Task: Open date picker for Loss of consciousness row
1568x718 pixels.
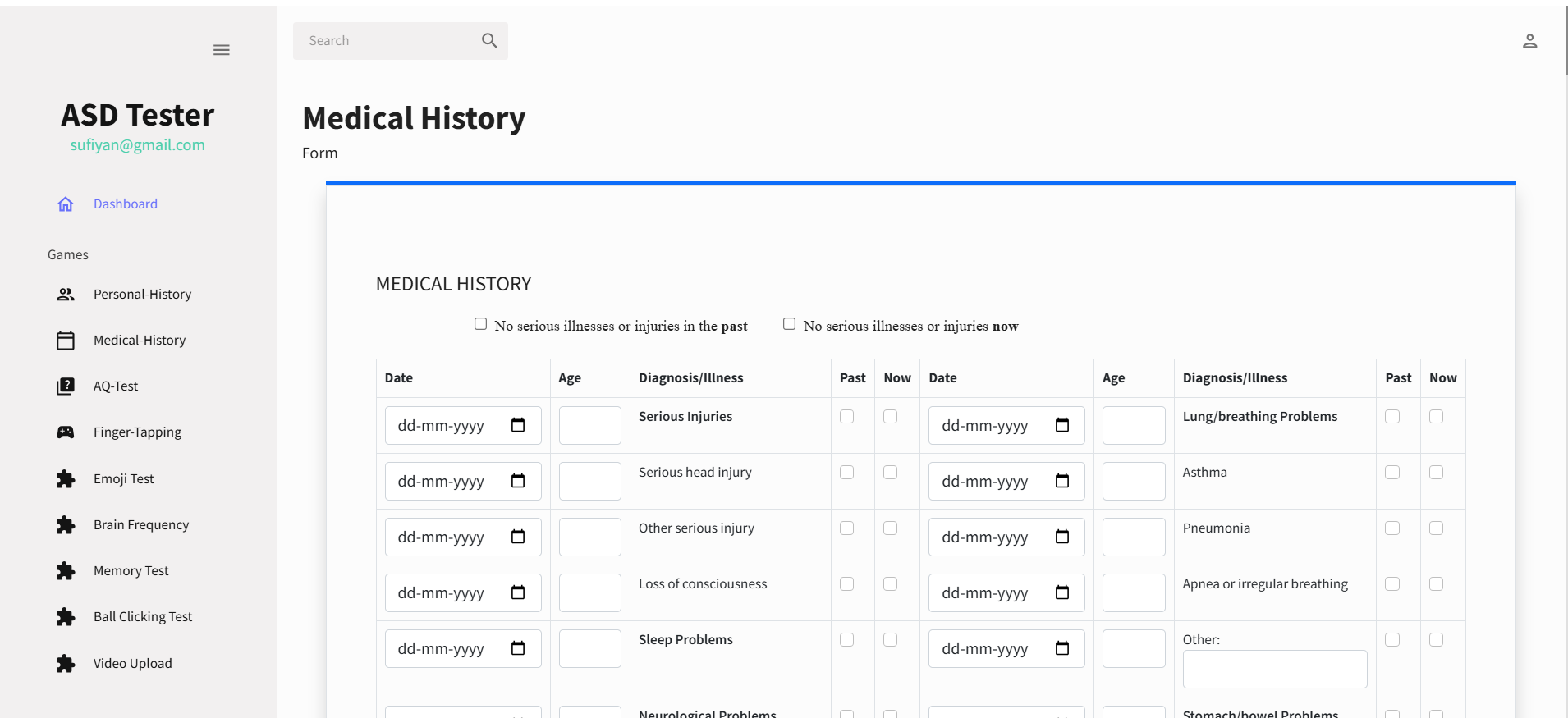Action: (518, 592)
